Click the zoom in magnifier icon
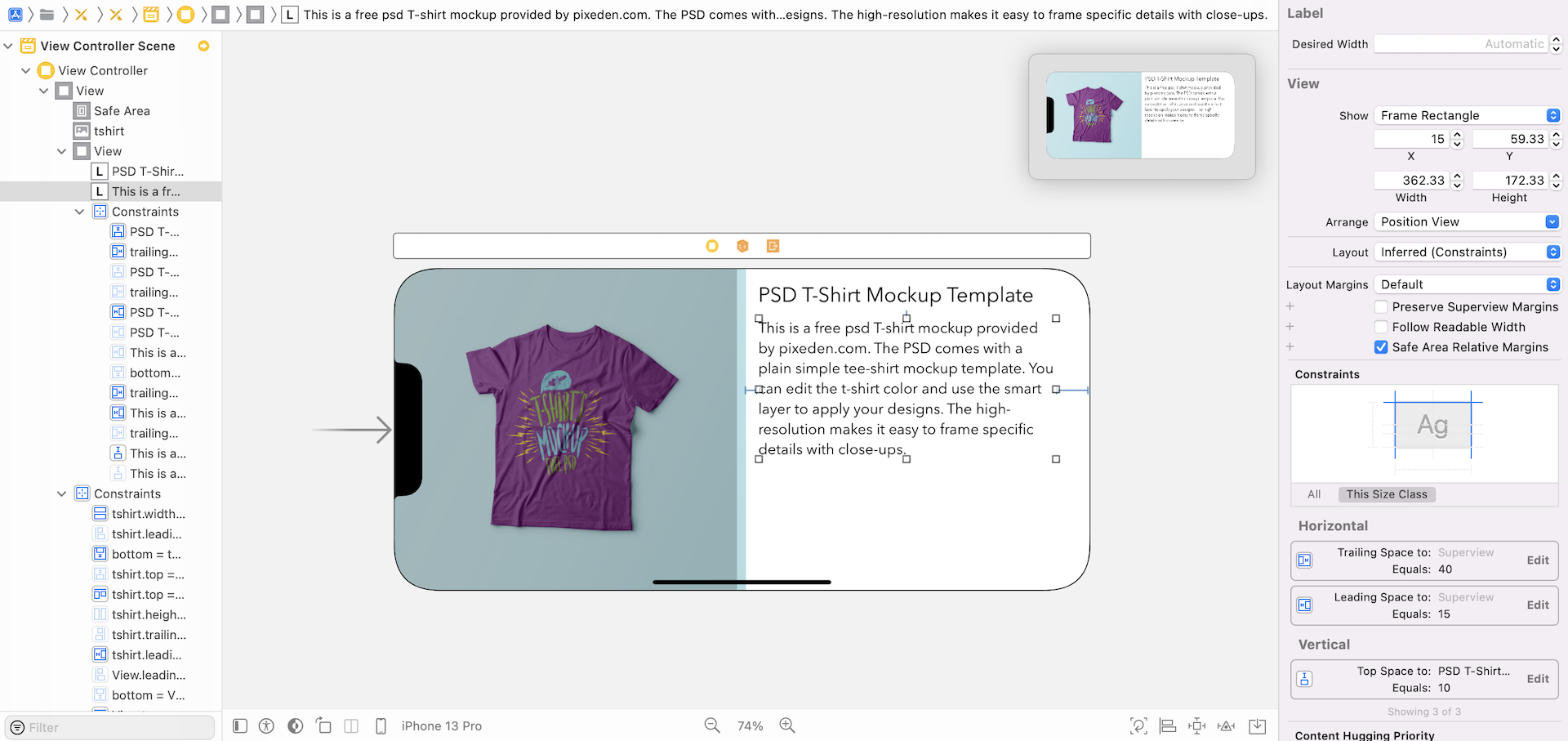 [x=787, y=725]
